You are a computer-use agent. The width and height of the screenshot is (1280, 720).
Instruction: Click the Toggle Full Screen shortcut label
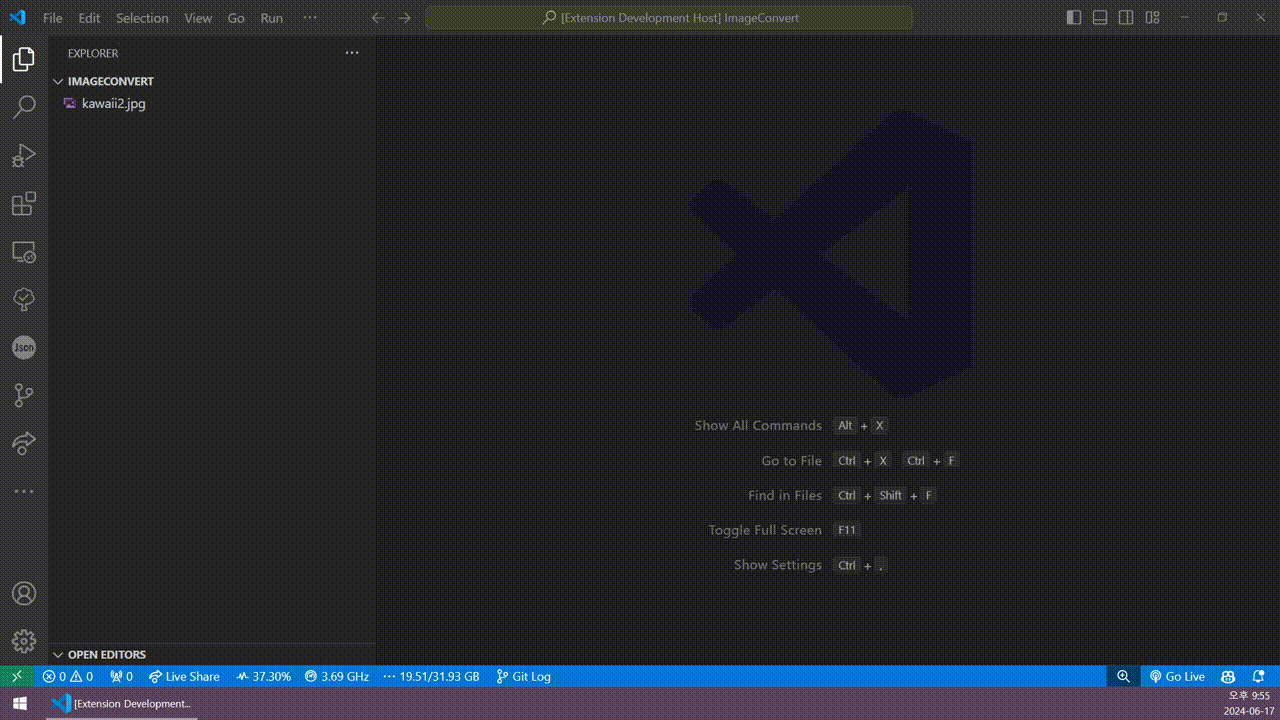point(765,530)
